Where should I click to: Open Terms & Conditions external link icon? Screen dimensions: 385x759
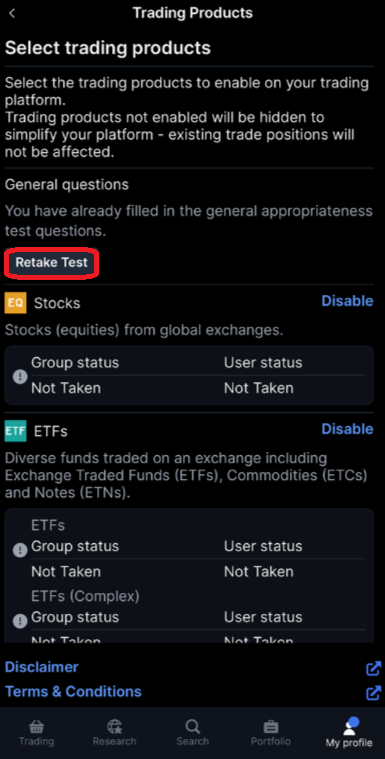[373, 693]
